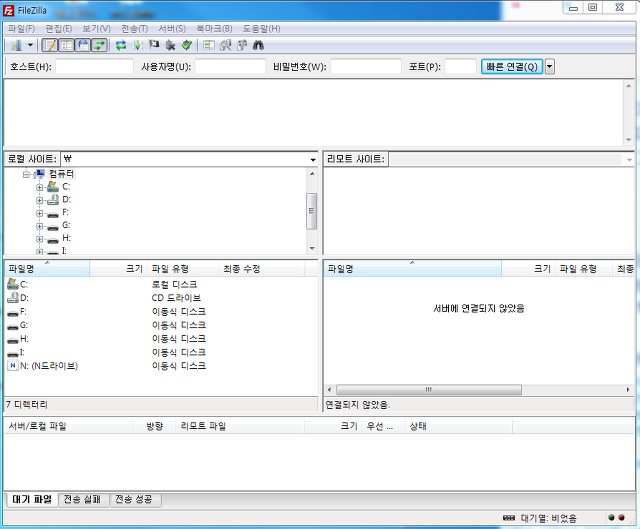Sort local list by 최종 수정 column
Image resolution: width=640 pixels, height=529 pixels.
point(262,269)
